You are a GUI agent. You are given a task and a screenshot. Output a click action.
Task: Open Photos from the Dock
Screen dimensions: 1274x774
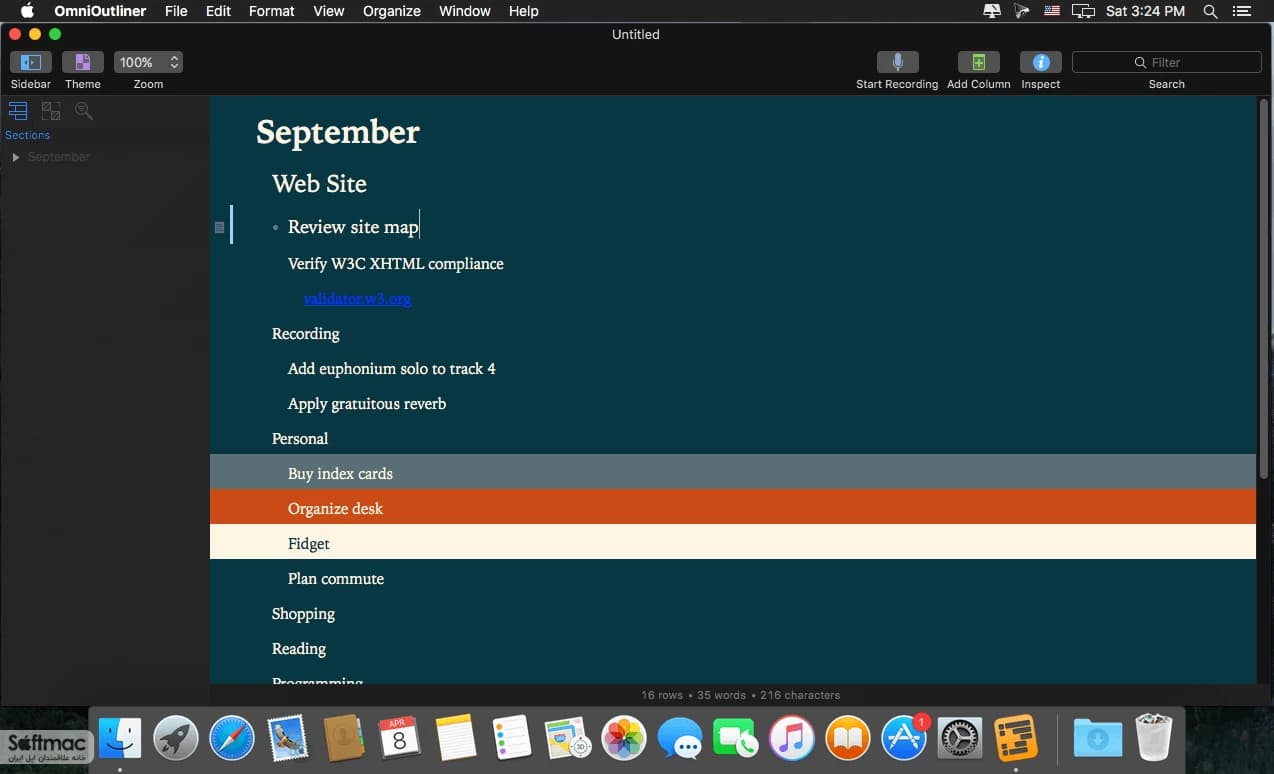click(x=624, y=739)
